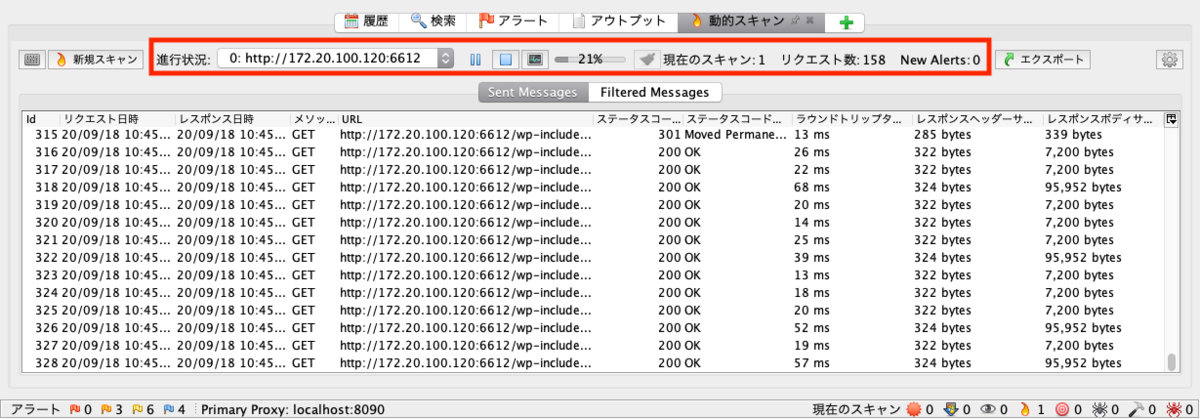Click the エクスポート (Export) button
This screenshot has height=419, width=1200.
click(1042, 59)
